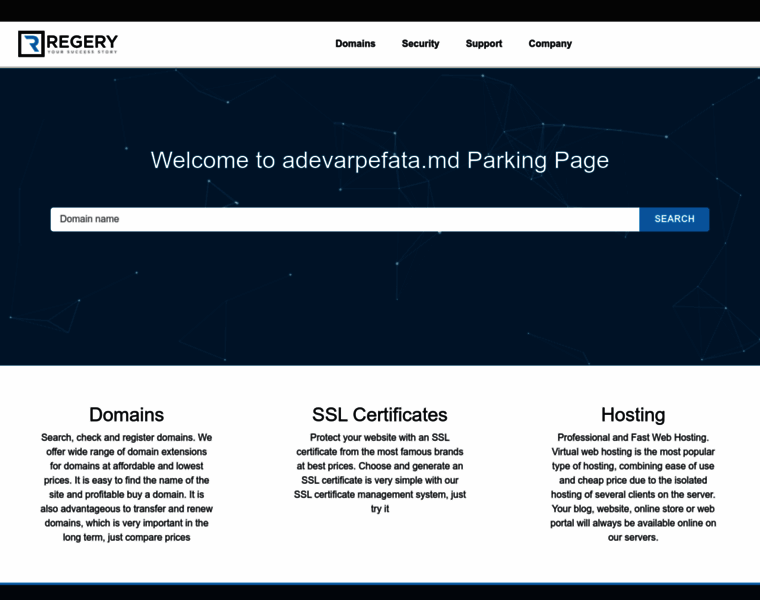Click the web hosting description paragraph
The height and width of the screenshot is (600, 760).
click(x=633, y=487)
